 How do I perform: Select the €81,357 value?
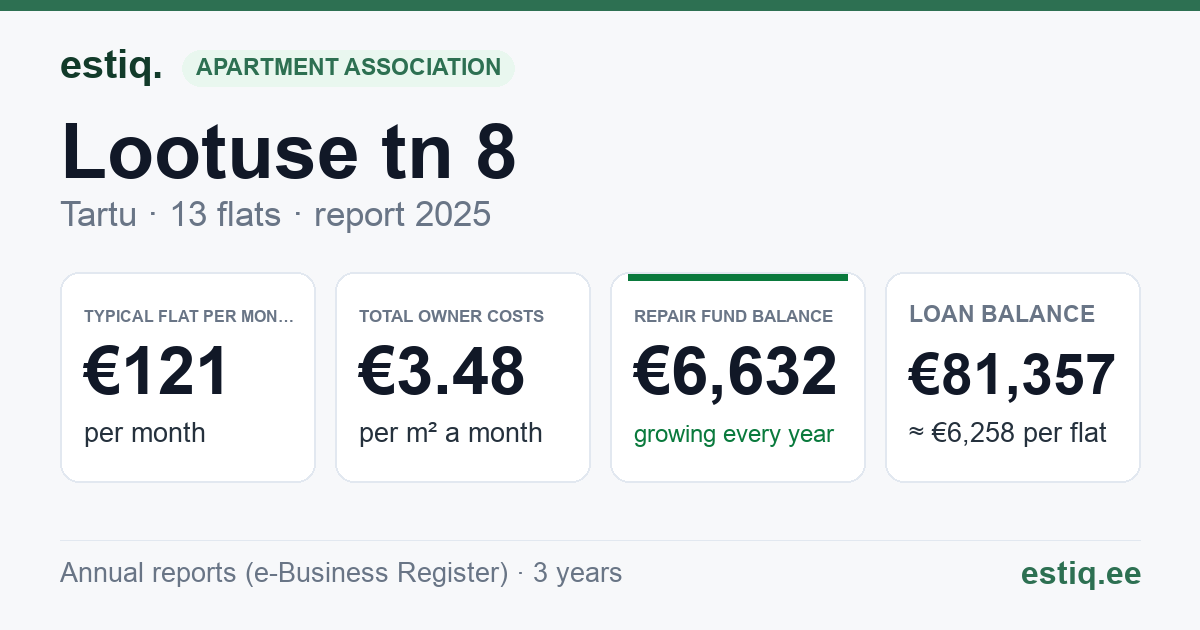pyautogui.click(x=1012, y=375)
